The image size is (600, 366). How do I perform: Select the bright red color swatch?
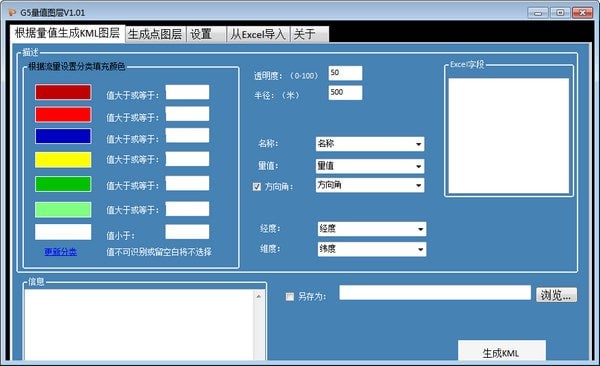tap(63, 114)
